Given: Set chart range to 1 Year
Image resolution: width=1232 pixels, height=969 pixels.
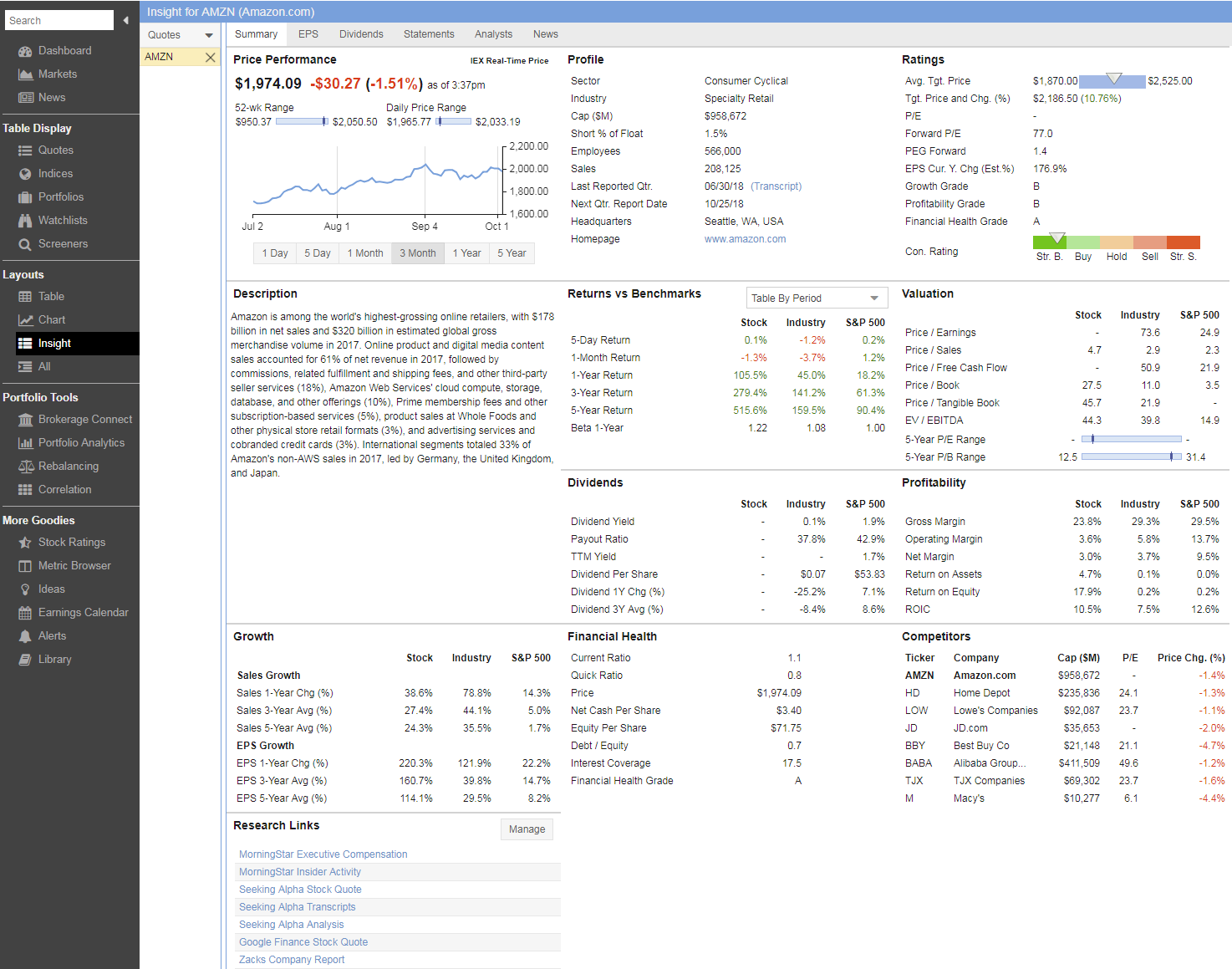Looking at the screenshot, I should [x=467, y=253].
